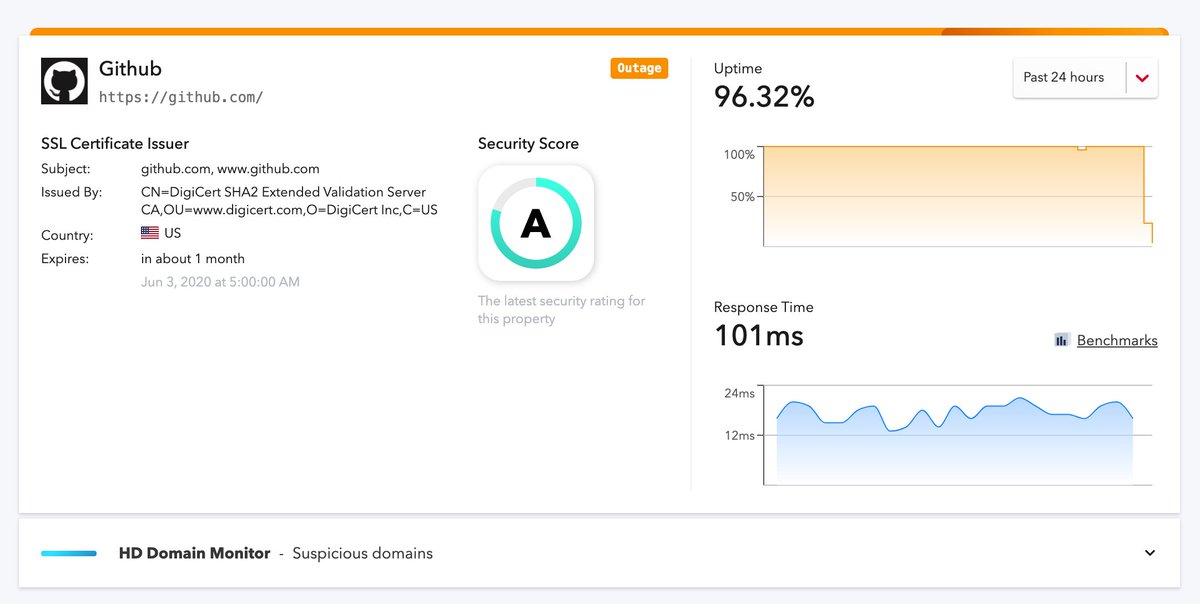The width and height of the screenshot is (1200, 604).
Task: Collapse the Suspicious domains row via its chevron
Action: point(1148,552)
